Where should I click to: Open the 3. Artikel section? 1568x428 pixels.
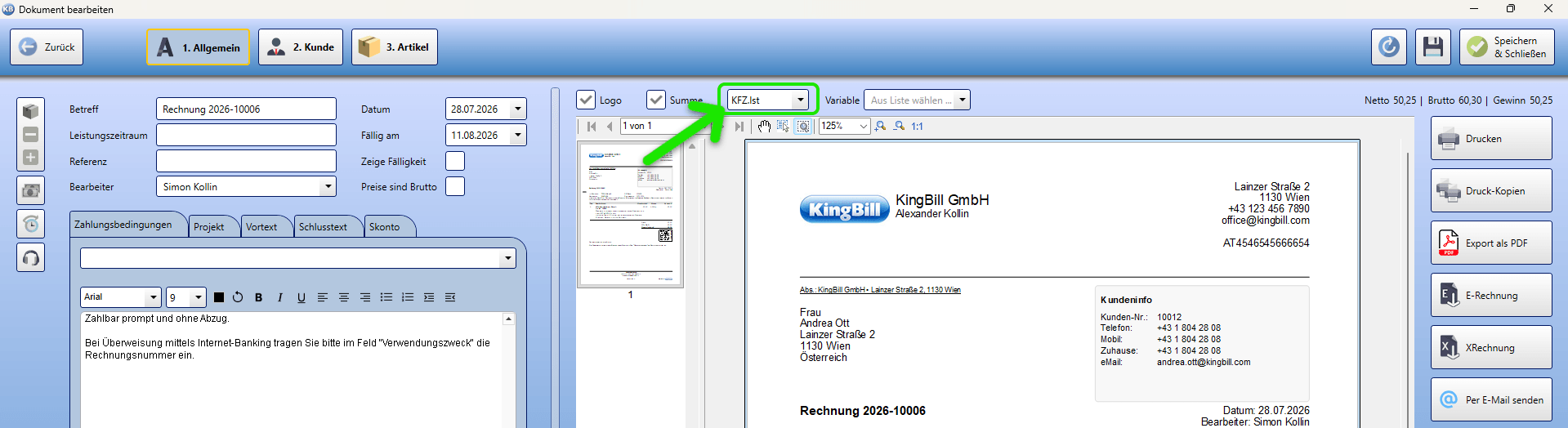[x=395, y=47]
